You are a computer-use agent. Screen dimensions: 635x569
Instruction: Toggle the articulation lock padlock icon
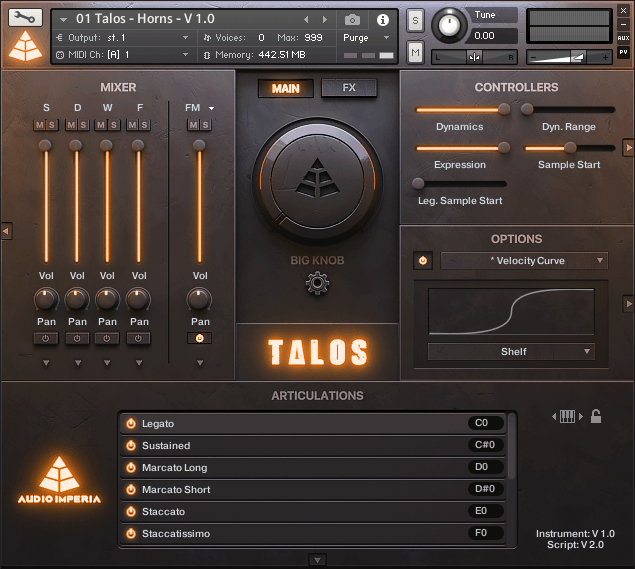(596, 416)
